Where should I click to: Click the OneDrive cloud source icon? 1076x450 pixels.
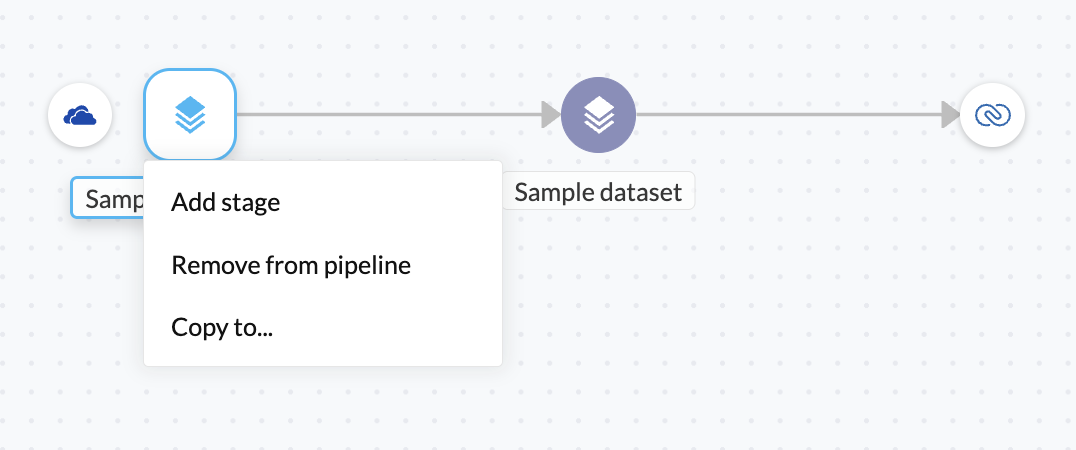tap(80, 116)
